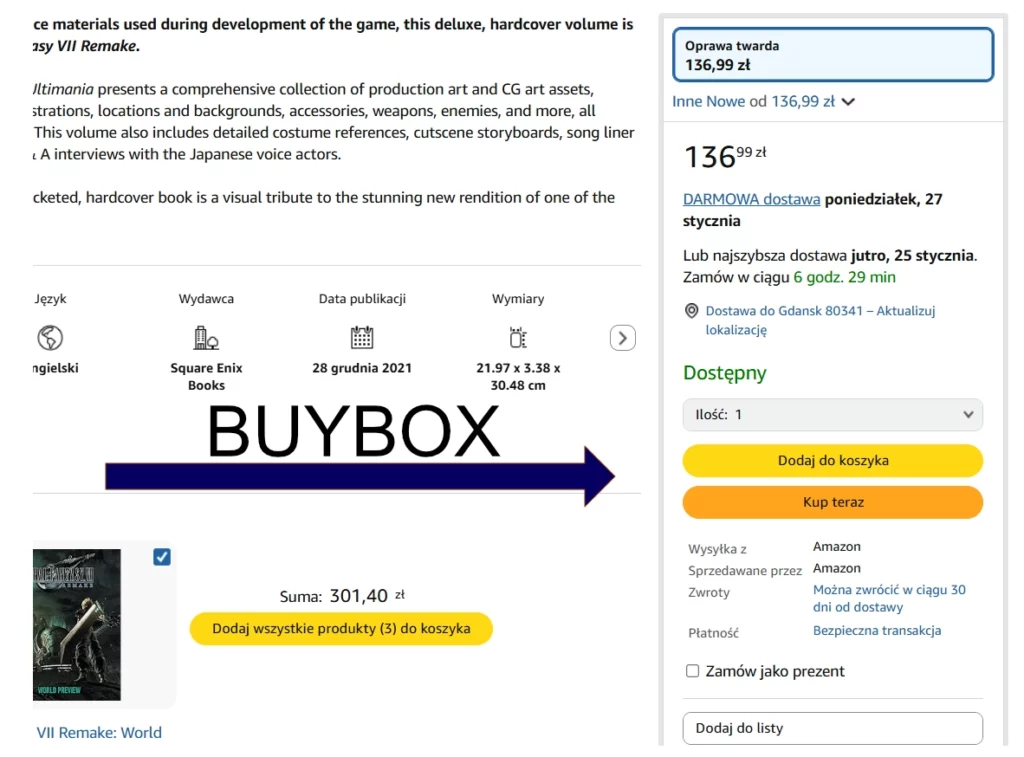Select the globe icon under Język
Viewport: 1024px width, 757px height.
49,337
